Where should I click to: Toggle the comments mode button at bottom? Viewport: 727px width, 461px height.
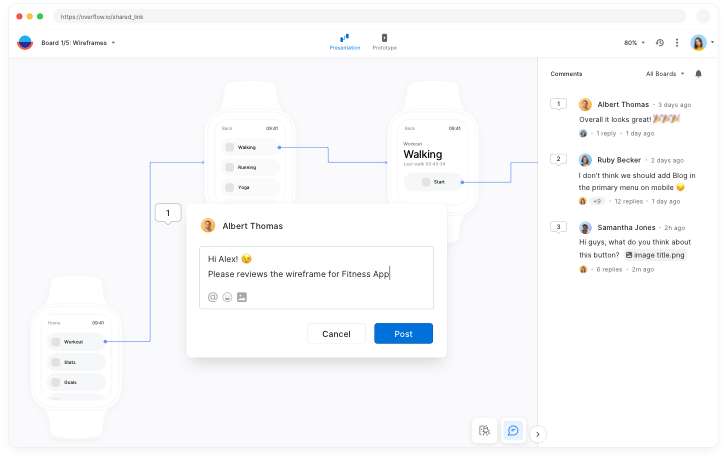(513, 430)
